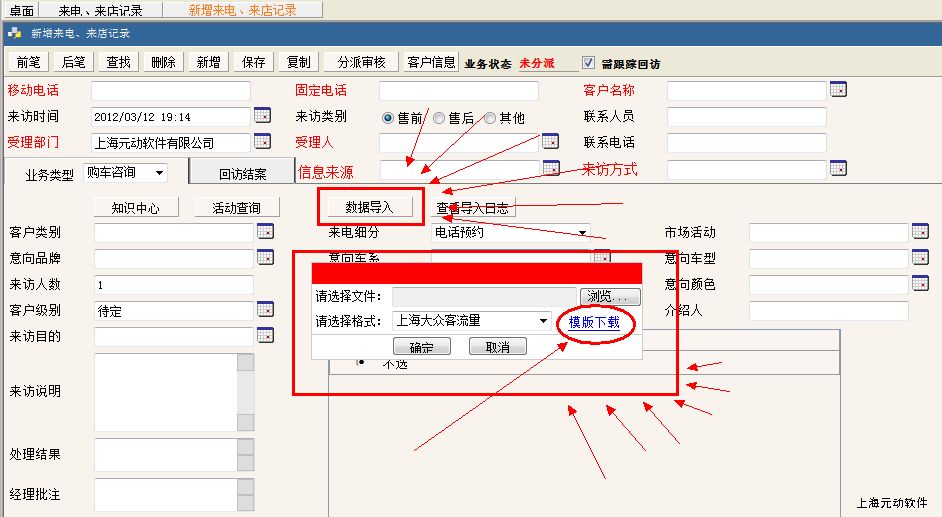The height and width of the screenshot is (517, 942).
Task: Click lookup icon beside 受理人 field
Action: click(x=550, y=142)
